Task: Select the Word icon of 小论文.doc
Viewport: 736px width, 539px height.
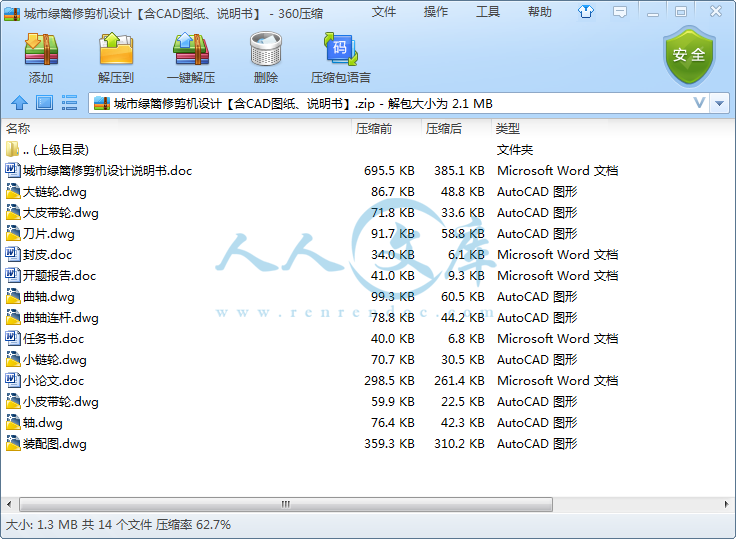Action: click(13, 380)
